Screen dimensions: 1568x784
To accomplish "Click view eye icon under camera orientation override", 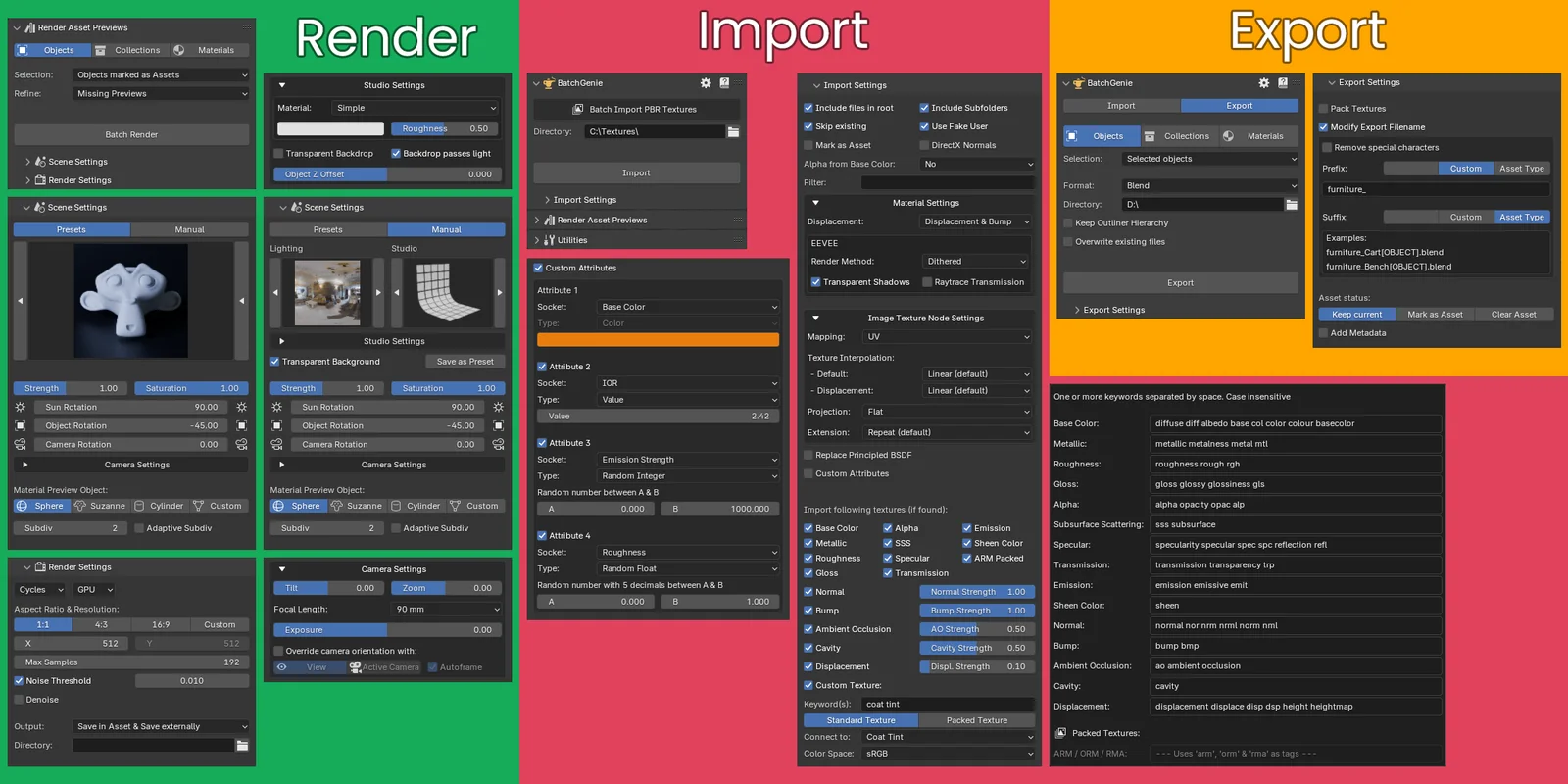I will pos(282,667).
